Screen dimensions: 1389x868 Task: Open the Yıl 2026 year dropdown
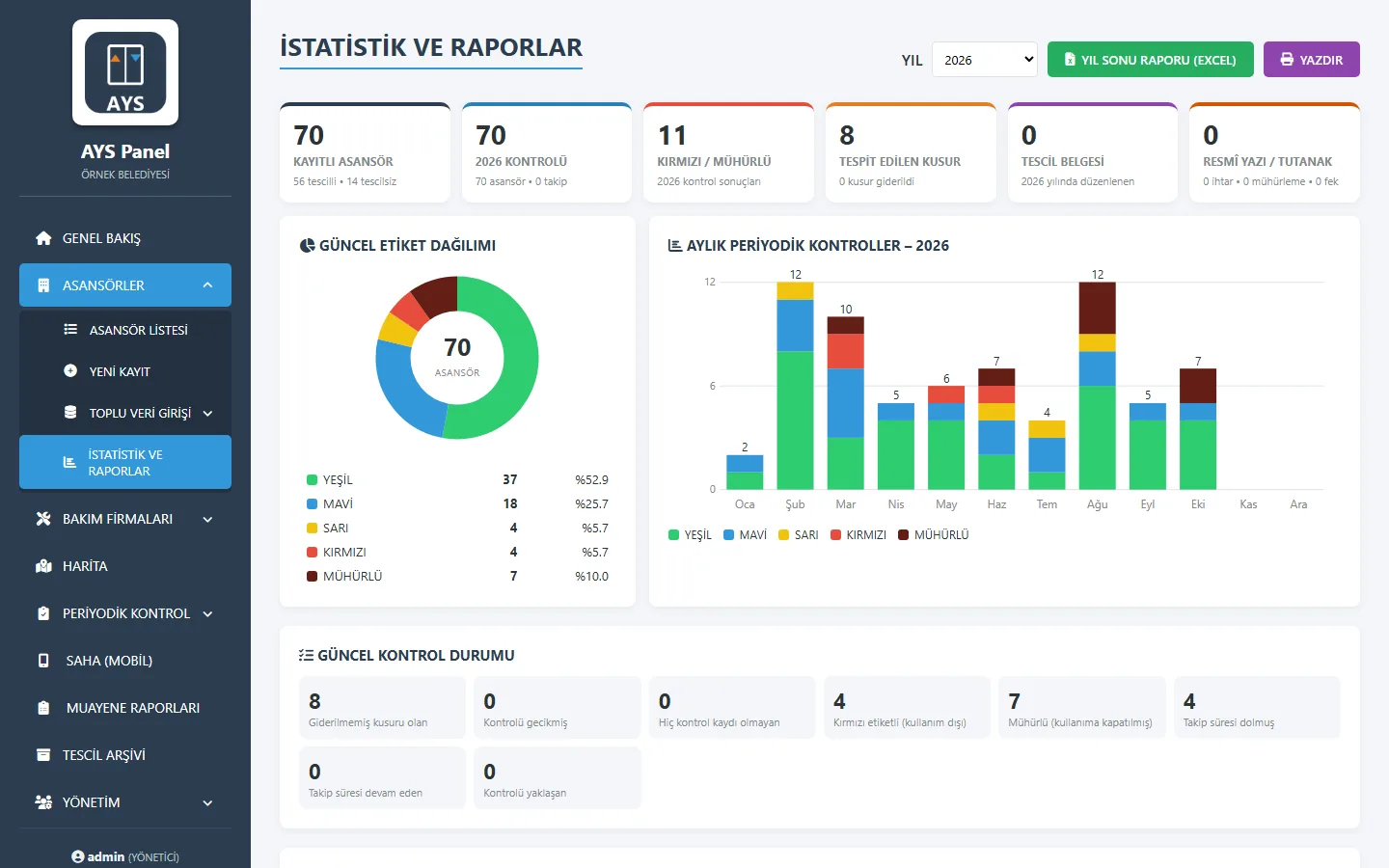tap(985, 60)
